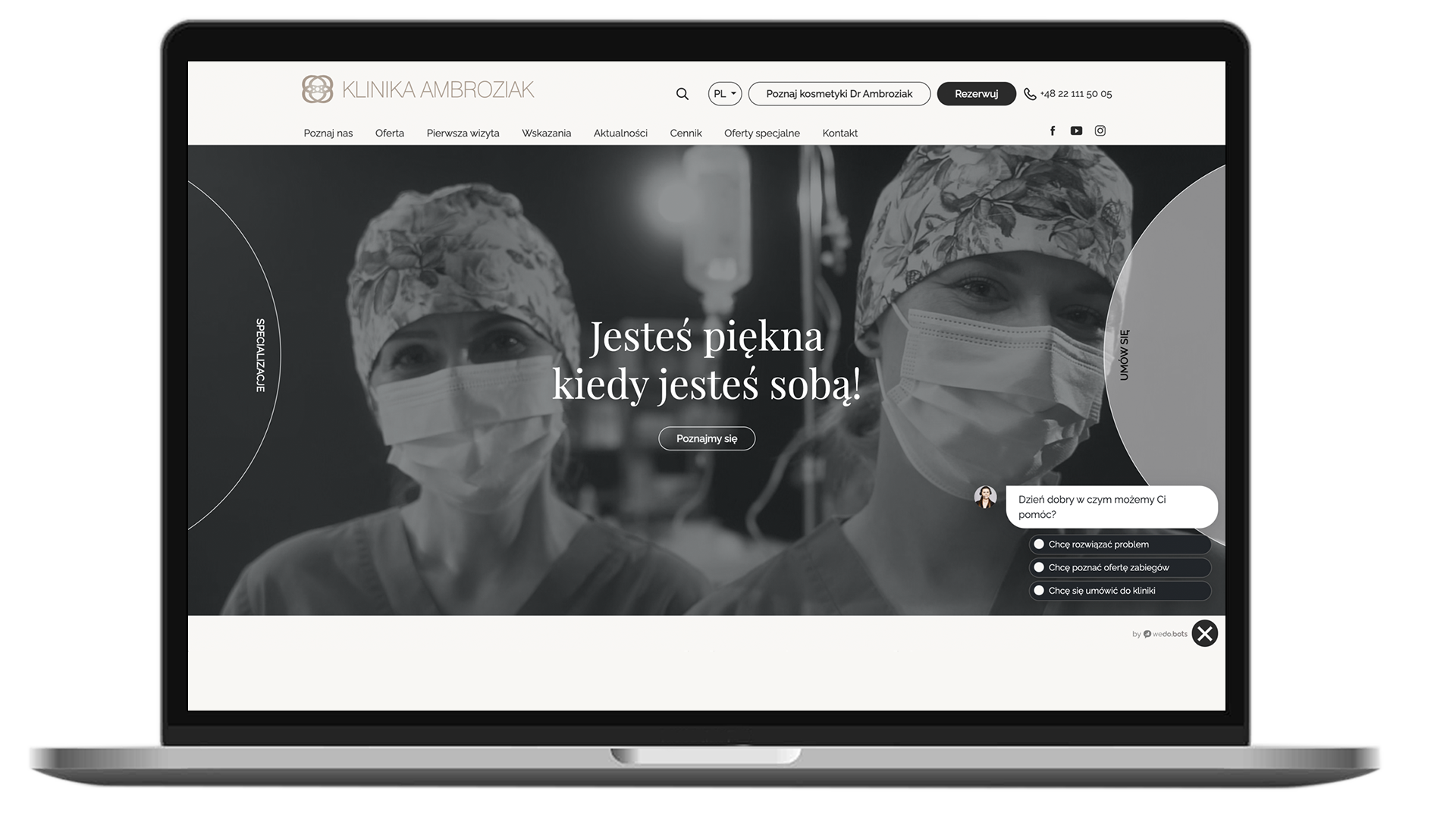This screenshot has width=1456, height=819.
Task: Open the Instagram social icon
Action: [1100, 131]
